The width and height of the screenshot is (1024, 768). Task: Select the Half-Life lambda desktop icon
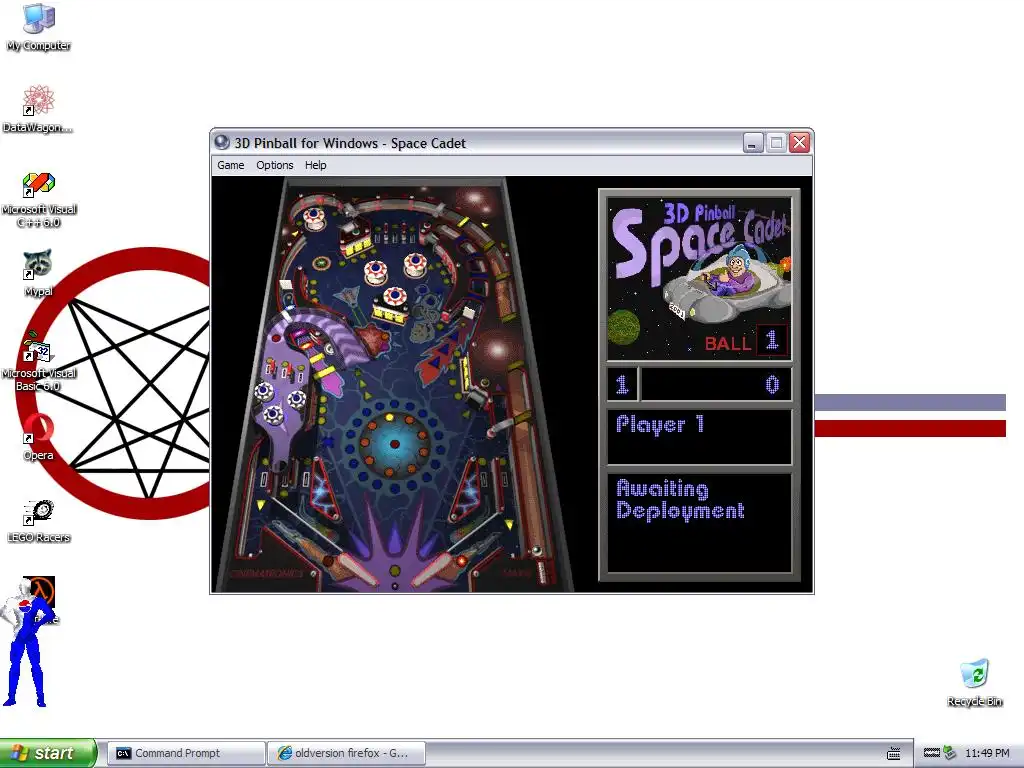(43, 590)
